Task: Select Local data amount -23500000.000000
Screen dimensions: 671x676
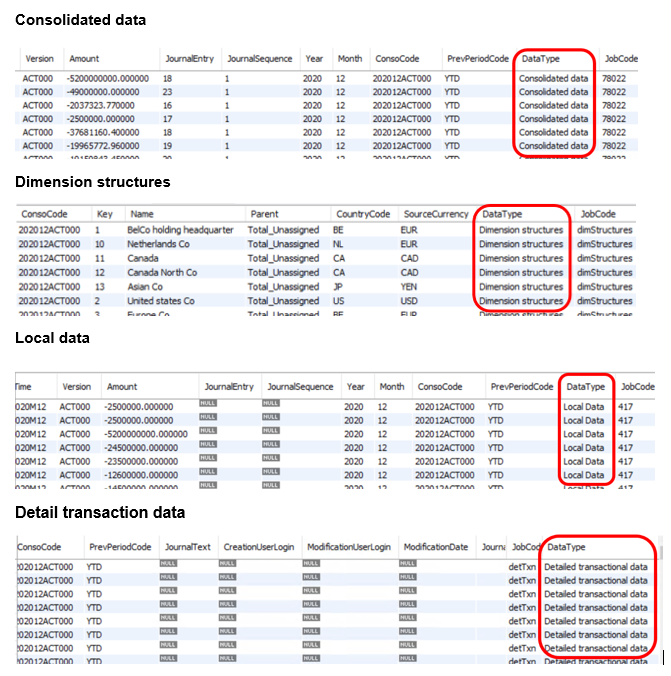Action: pyautogui.click(x=141, y=462)
